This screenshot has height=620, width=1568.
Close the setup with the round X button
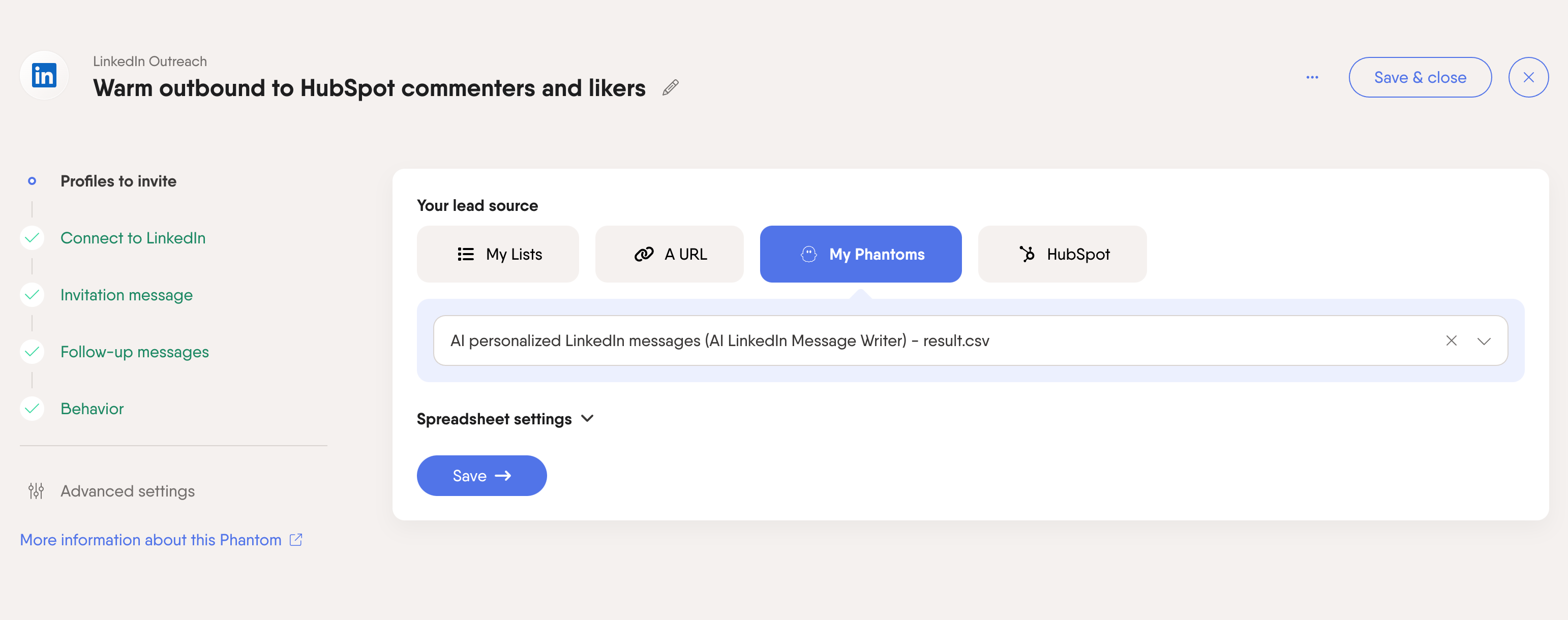click(1528, 77)
